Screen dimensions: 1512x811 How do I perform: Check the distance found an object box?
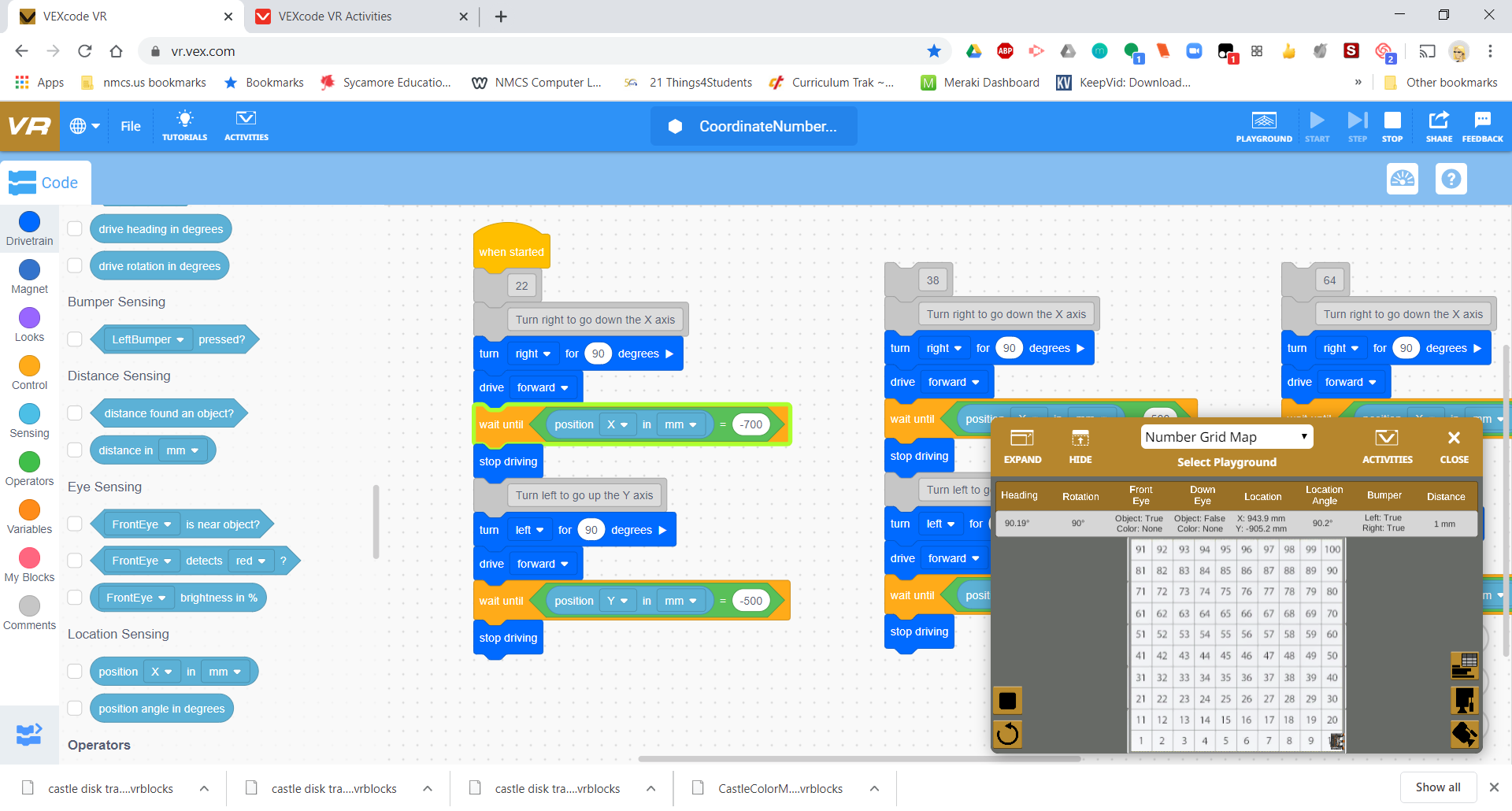(75, 413)
